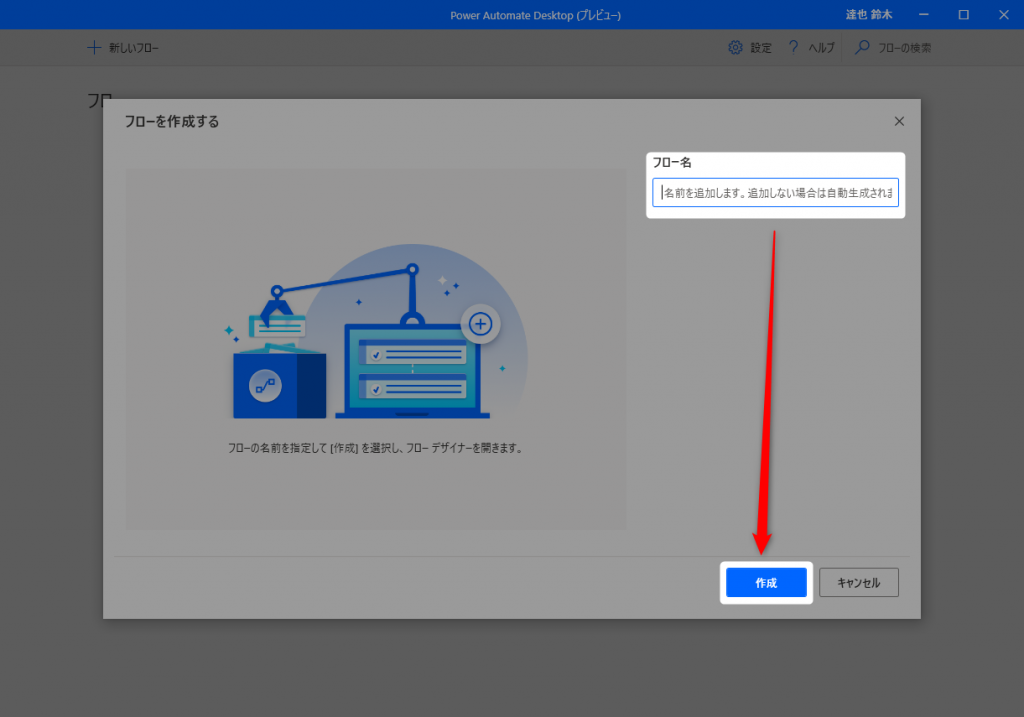The height and width of the screenshot is (717, 1024).
Task: Click the user name 達也 鈴木
Action: (869, 14)
